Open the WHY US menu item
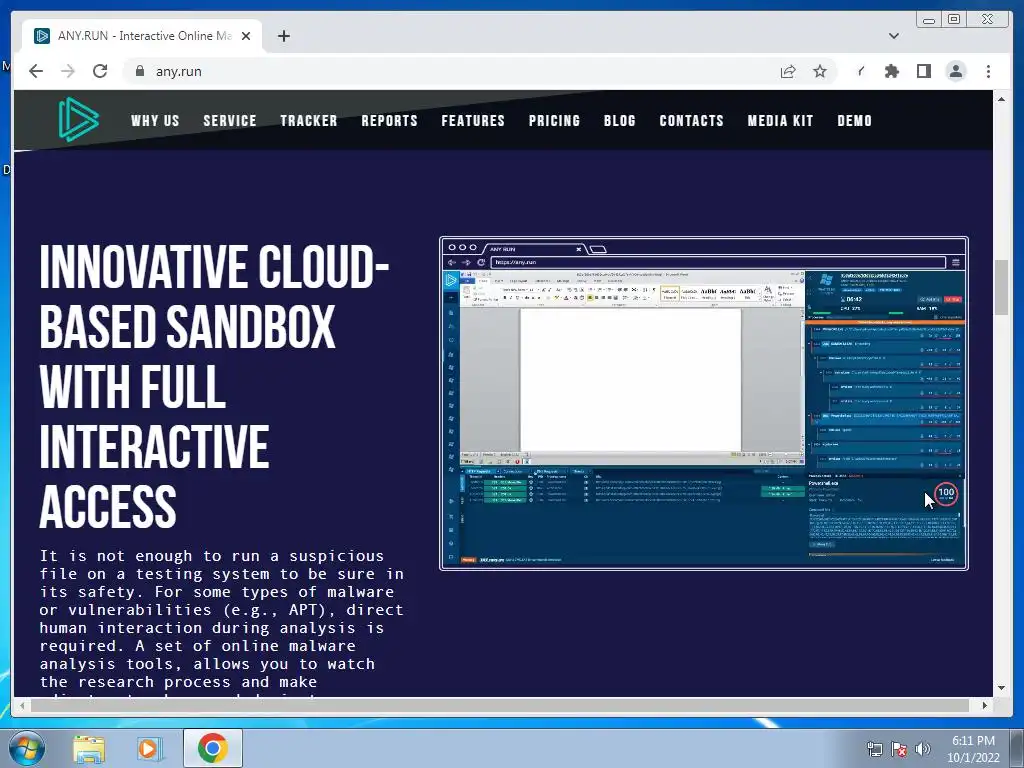This screenshot has width=1024, height=768. (155, 121)
